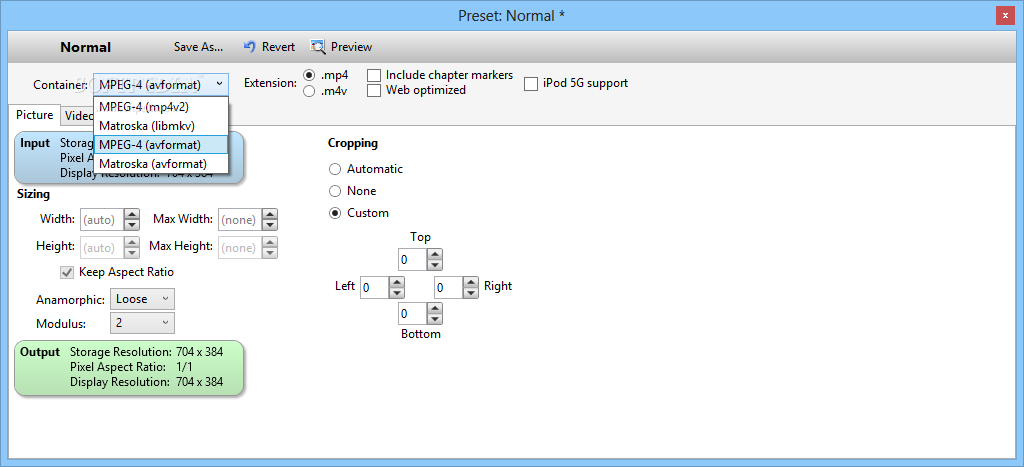Increase Max Width with the up arrow
Viewport: 1024px width, 467px height.
[x=270, y=214]
